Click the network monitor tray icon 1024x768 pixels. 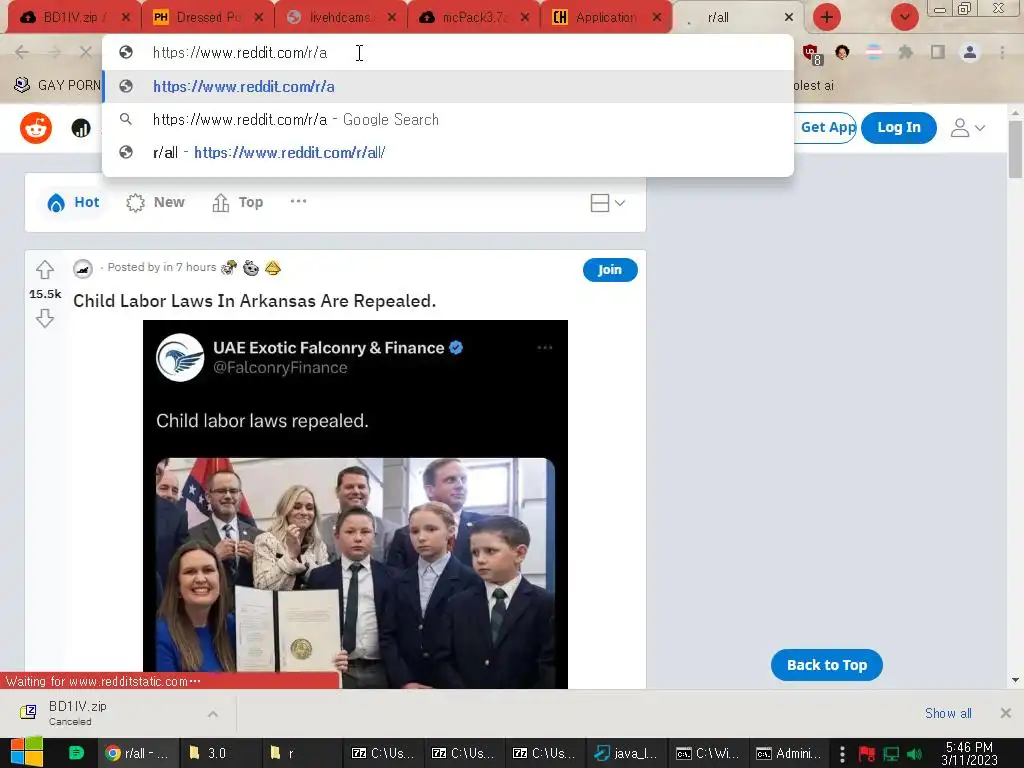[891, 754]
